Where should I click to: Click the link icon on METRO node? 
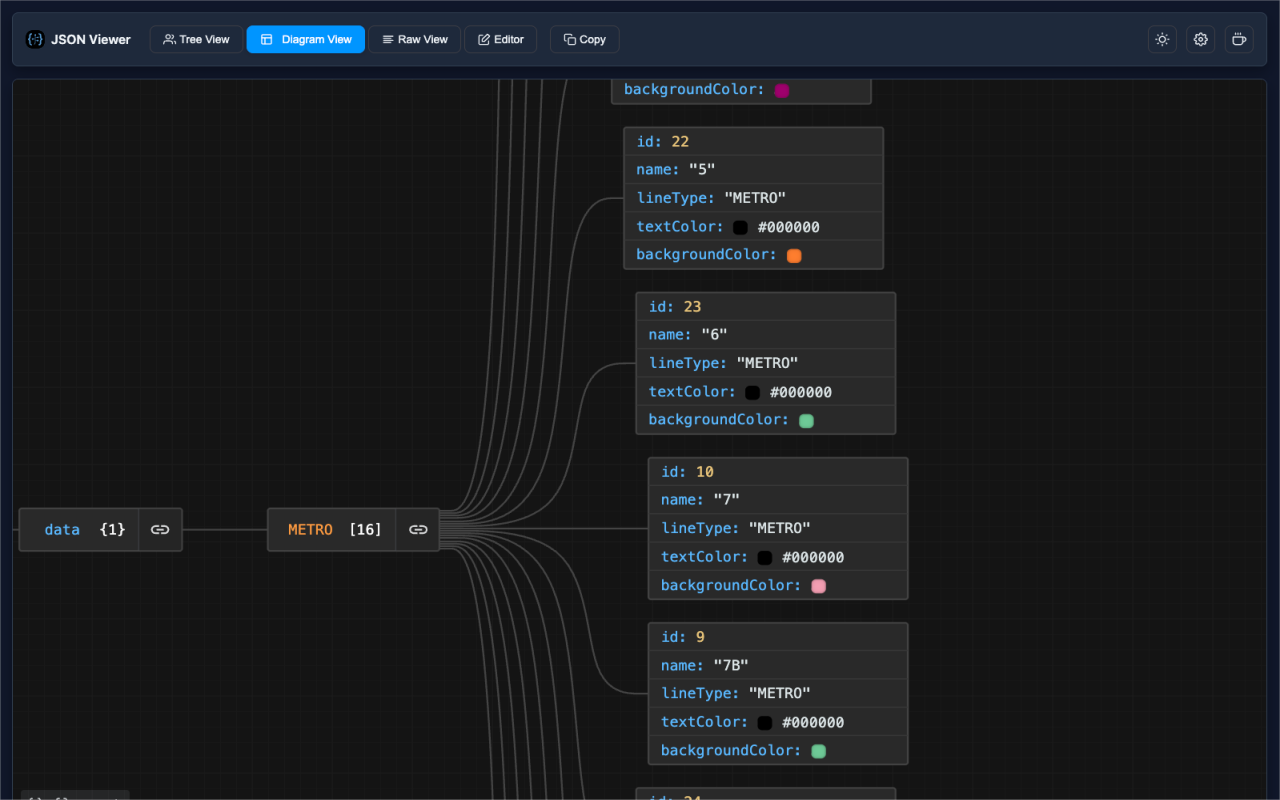tap(418, 529)
